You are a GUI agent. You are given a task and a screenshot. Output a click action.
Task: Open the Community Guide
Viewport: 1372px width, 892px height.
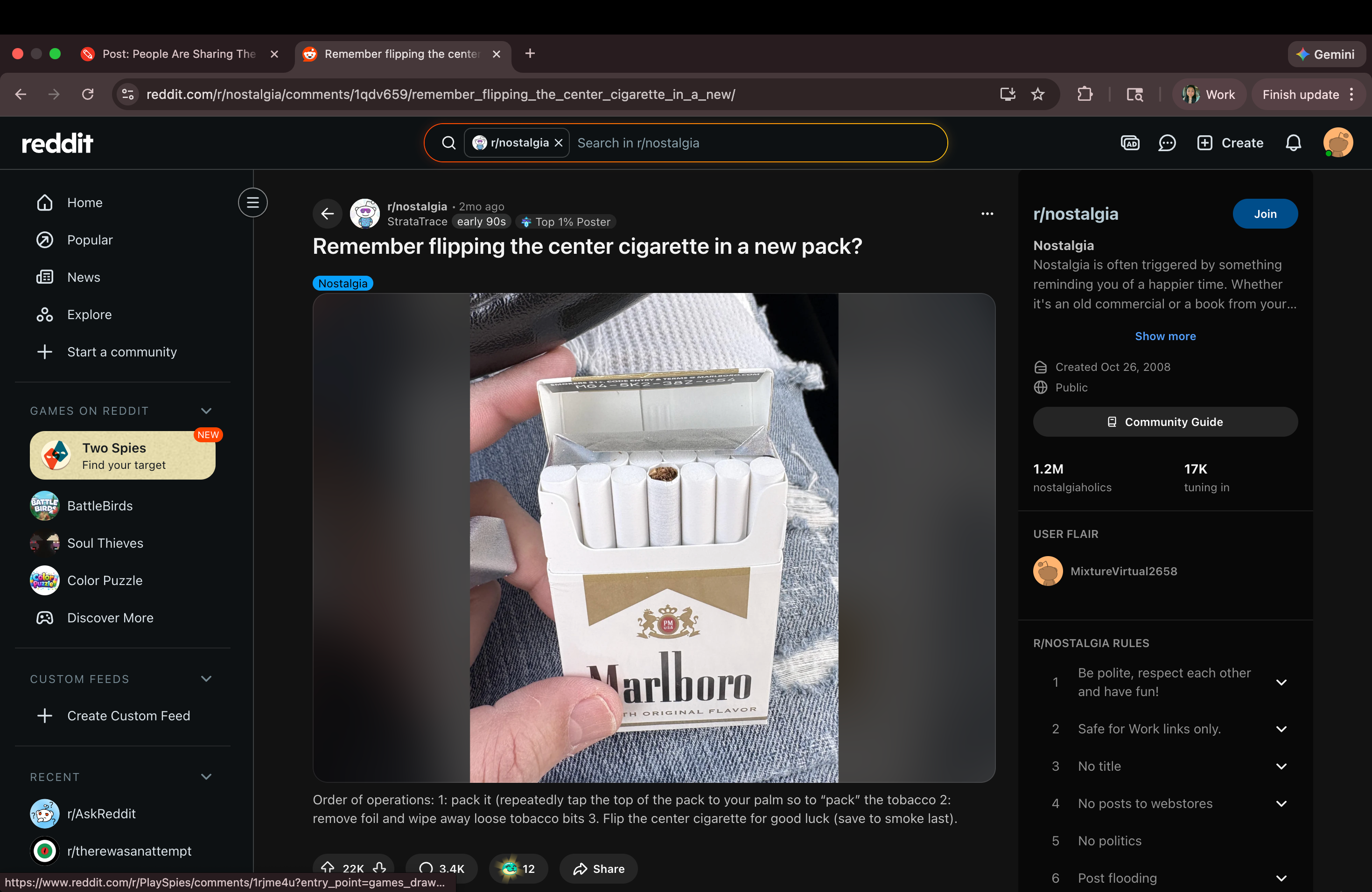click(1165, 422)
